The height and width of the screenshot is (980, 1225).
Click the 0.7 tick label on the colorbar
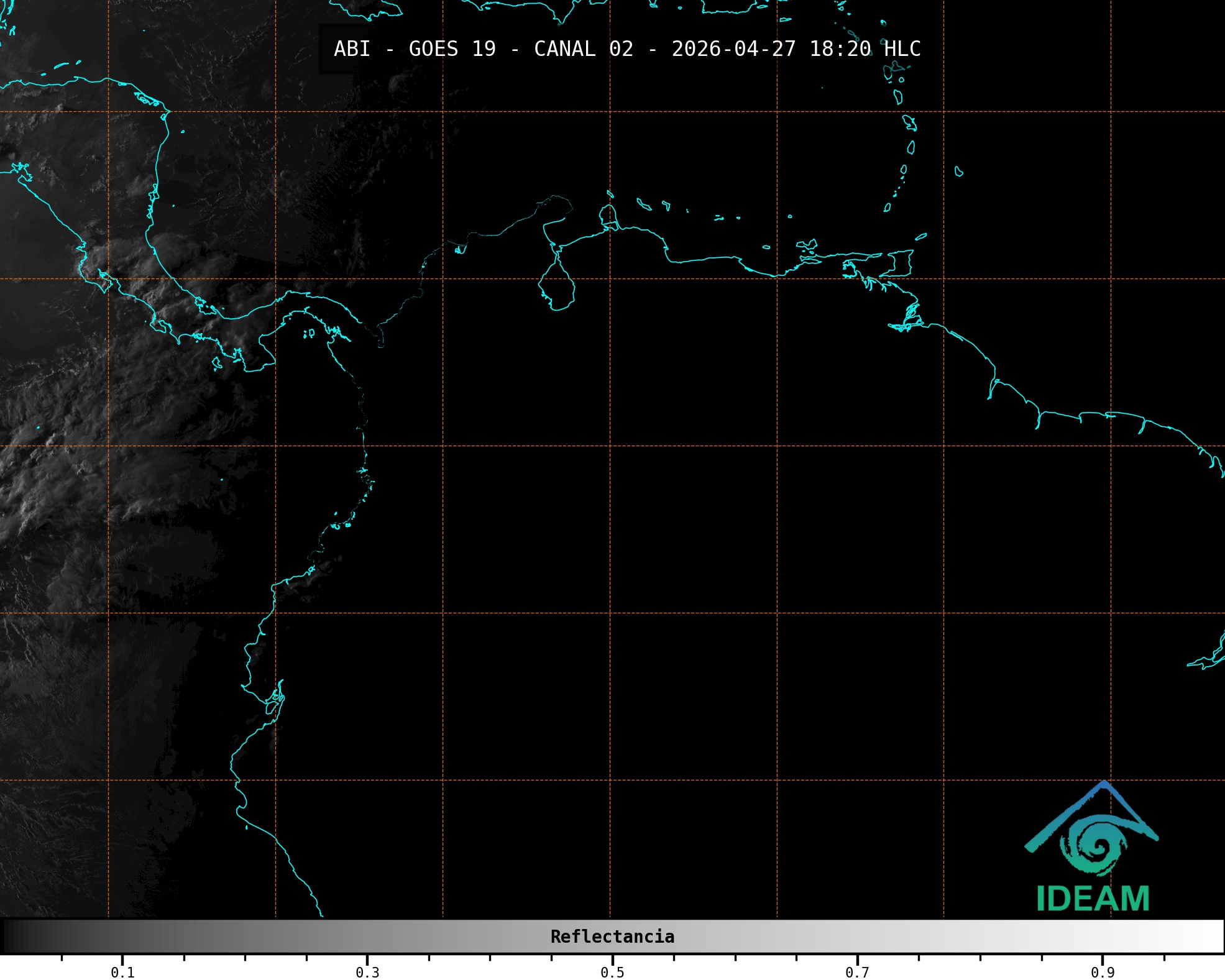click(x=857, y=972)
